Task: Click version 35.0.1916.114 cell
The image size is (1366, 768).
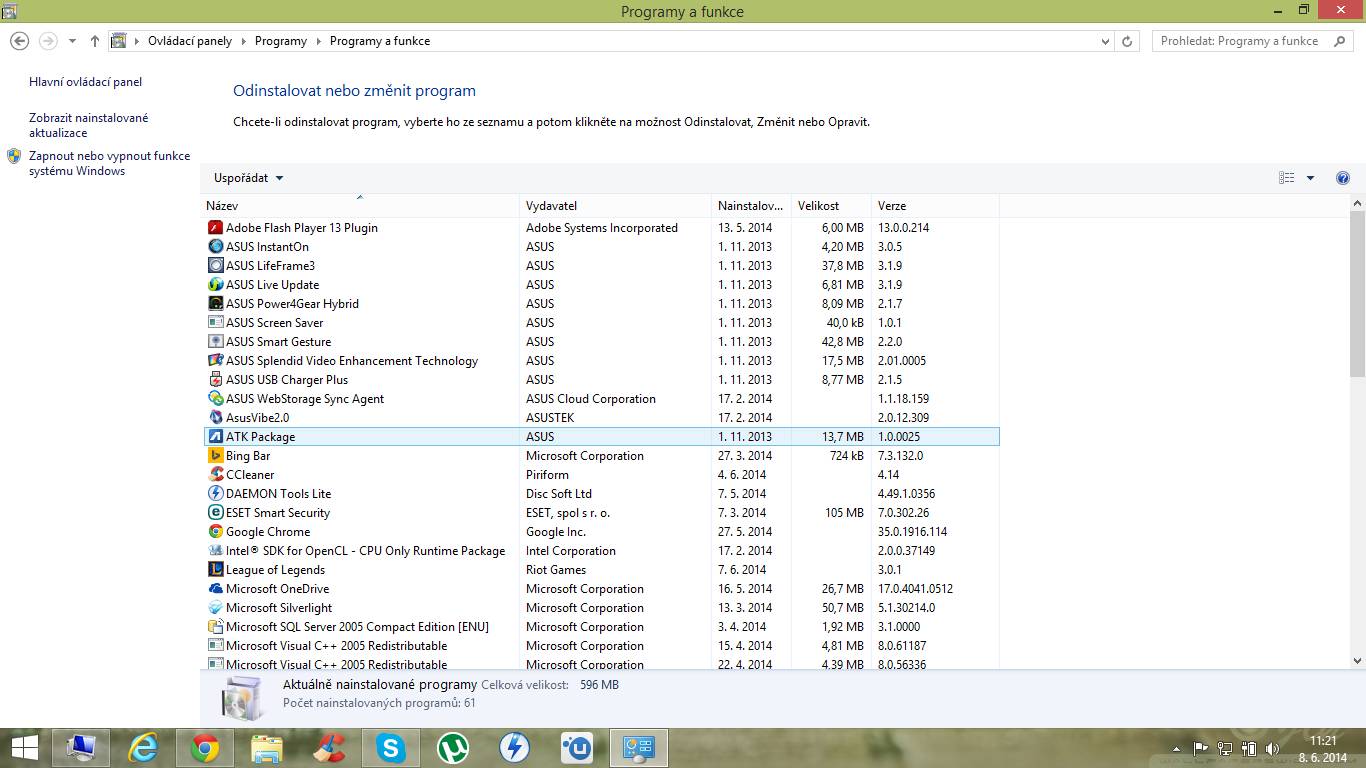Action: (912, 532)
